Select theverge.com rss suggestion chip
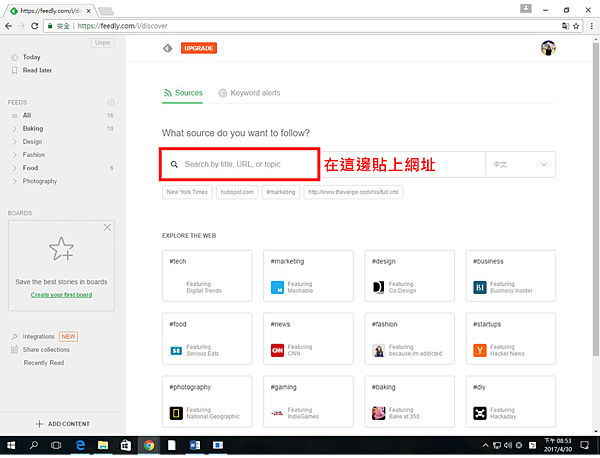 tap(353, 192)
